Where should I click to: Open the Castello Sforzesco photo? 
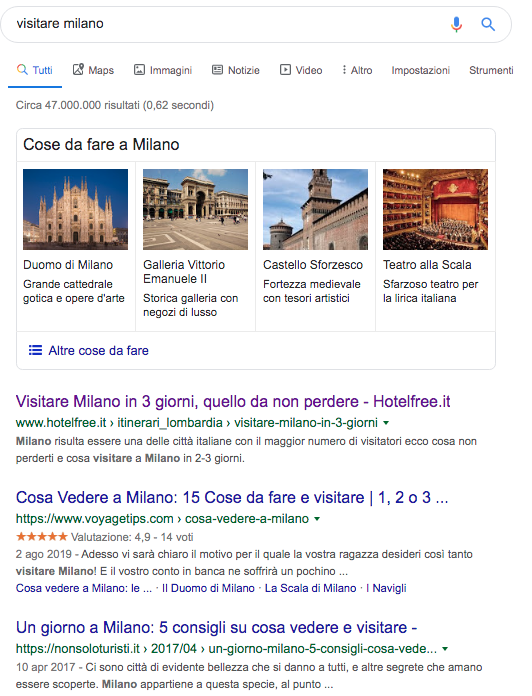[x=315, y=209]
